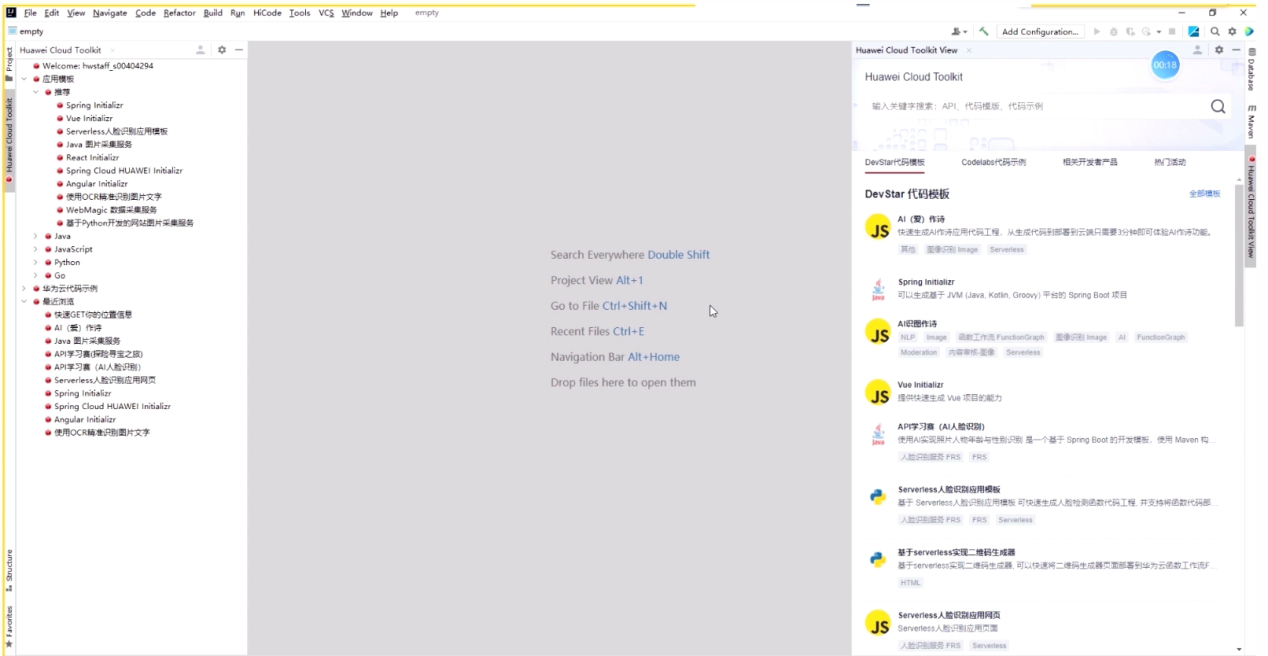The image size is (1268, 656).
Task: Switch to 相关开发者产品 tab
Action: pyautogui.click(x=1090, y=162)
